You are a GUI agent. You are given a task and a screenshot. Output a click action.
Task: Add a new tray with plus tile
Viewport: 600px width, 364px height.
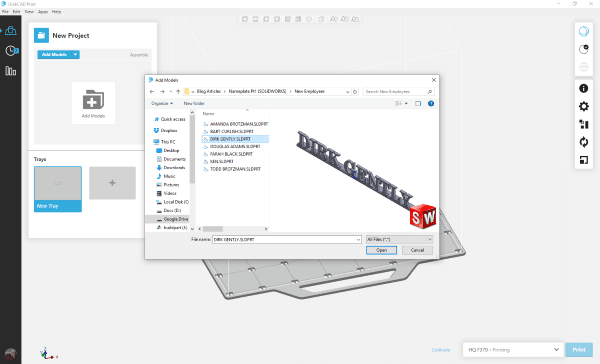[x=112, y=183]
